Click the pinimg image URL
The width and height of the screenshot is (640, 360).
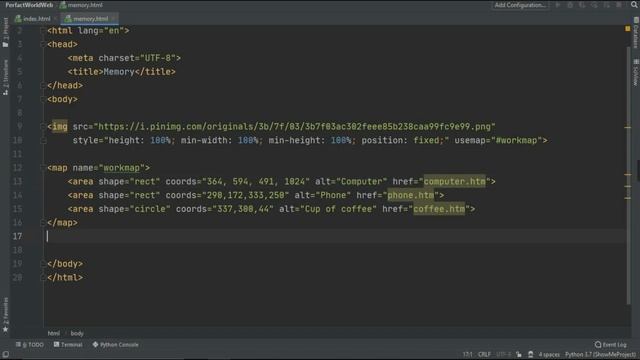[x=294, y=127]
